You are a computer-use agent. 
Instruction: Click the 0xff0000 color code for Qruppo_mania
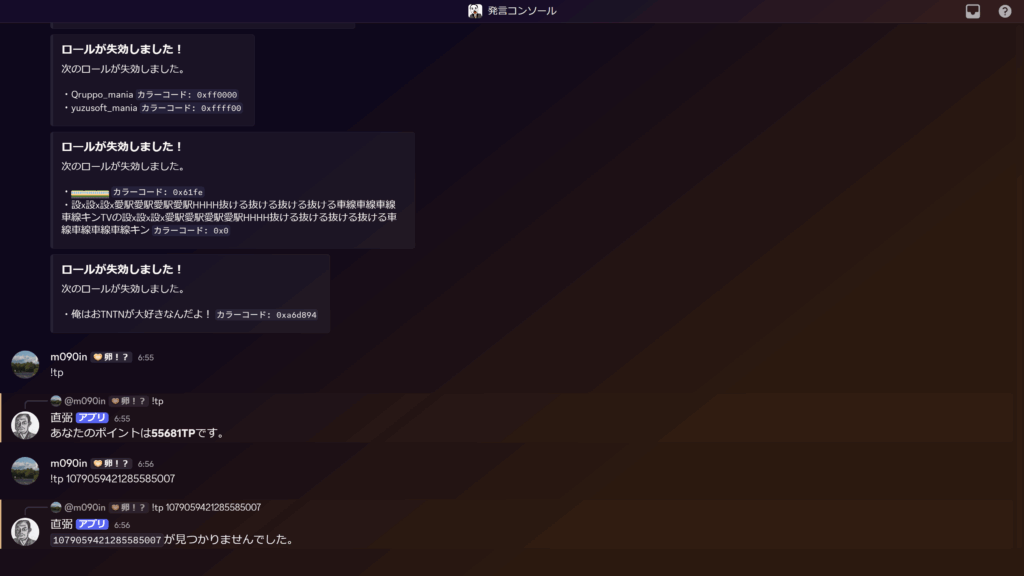218,94
